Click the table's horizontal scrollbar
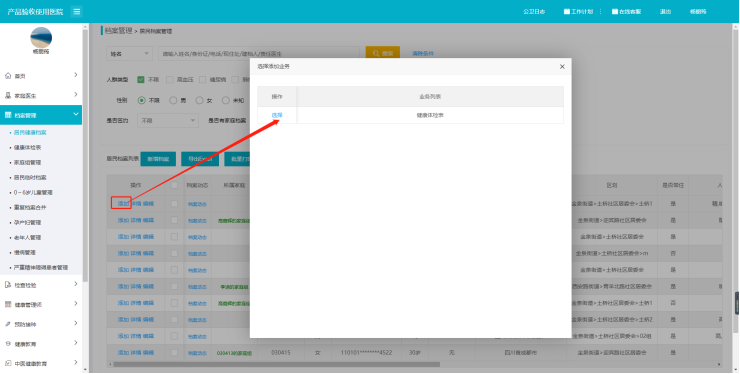The width and height of the screenshot is (740, 374). click(x=276, y=365)
